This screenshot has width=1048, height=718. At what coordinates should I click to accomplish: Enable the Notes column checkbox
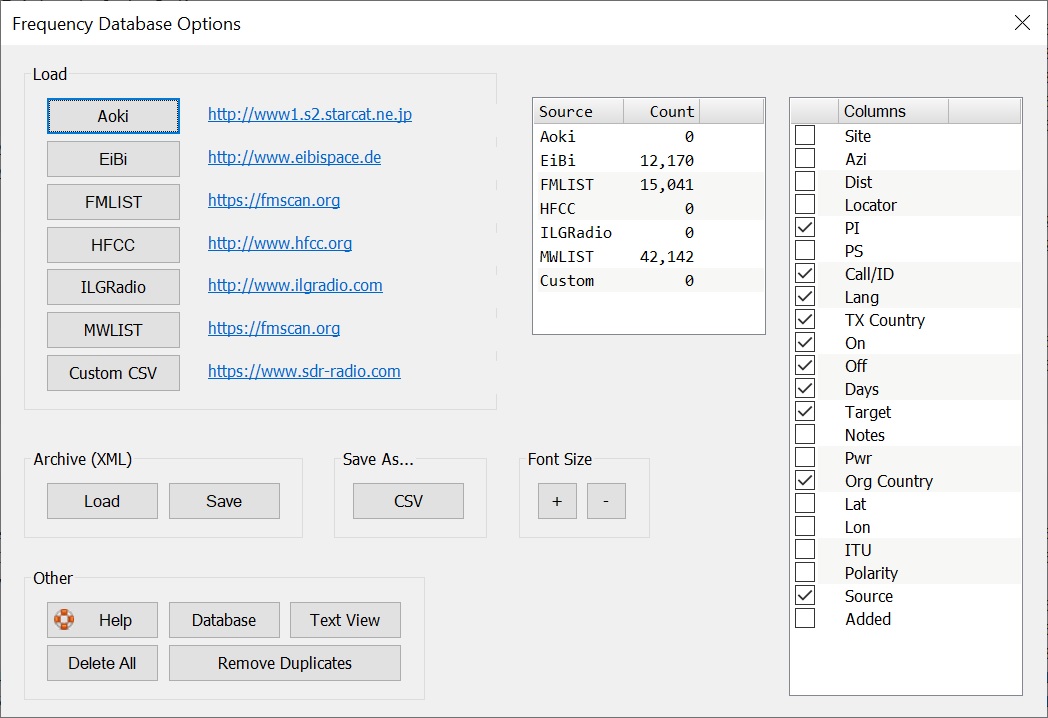coord(805,435)
